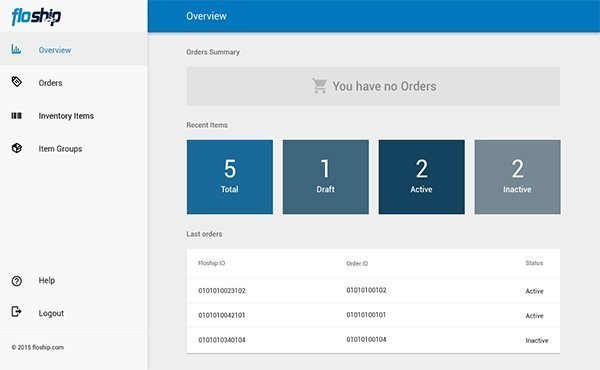Click the Item Groups box icon
This screenshot has height=370, width=600.
16,148
